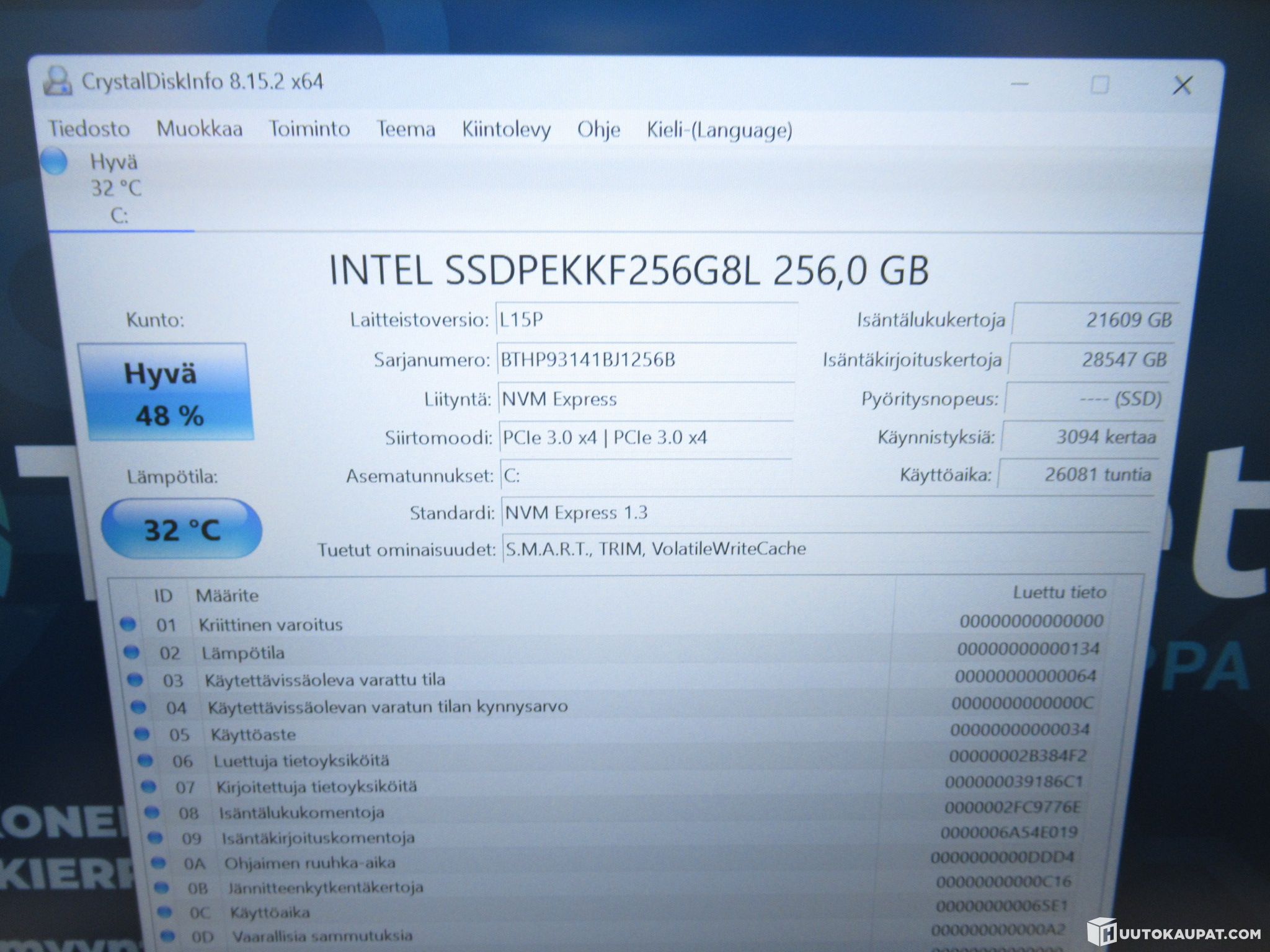Maximize the CrystalDiskInfo window
This screenshot has height=952, width=1270.
(1099, 84)
